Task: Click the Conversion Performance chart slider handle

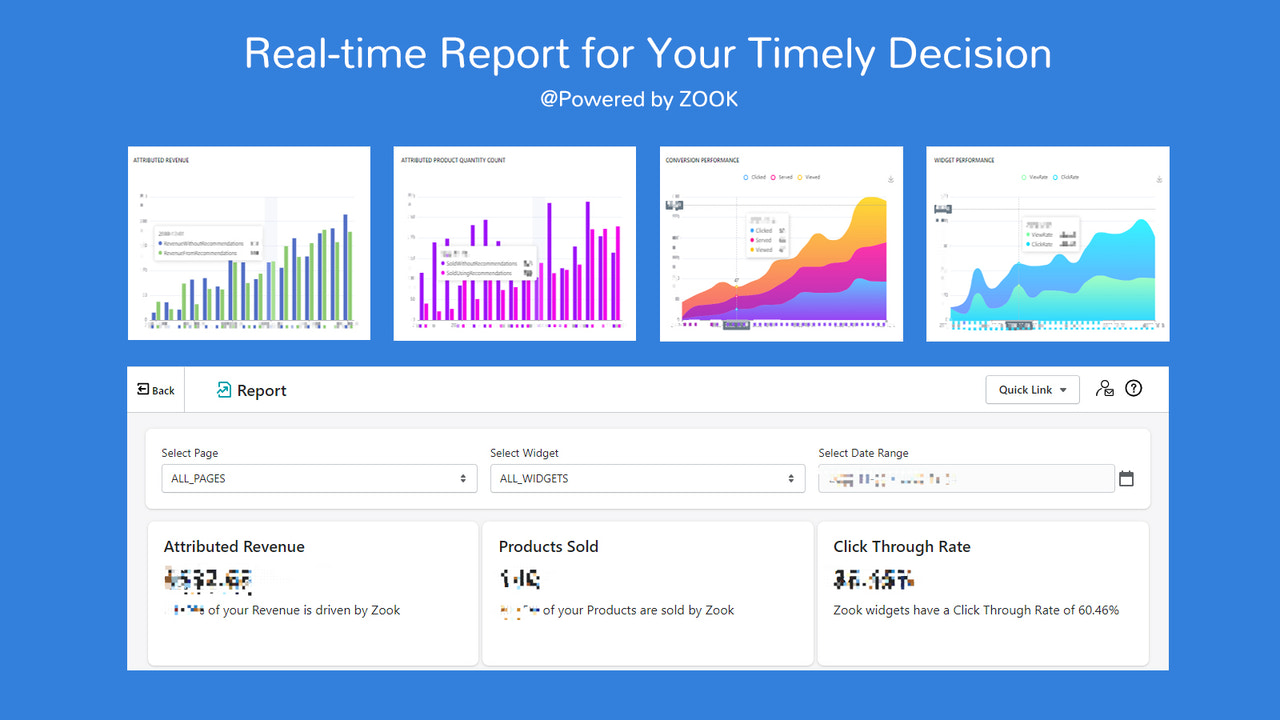Action: point(737,324)
